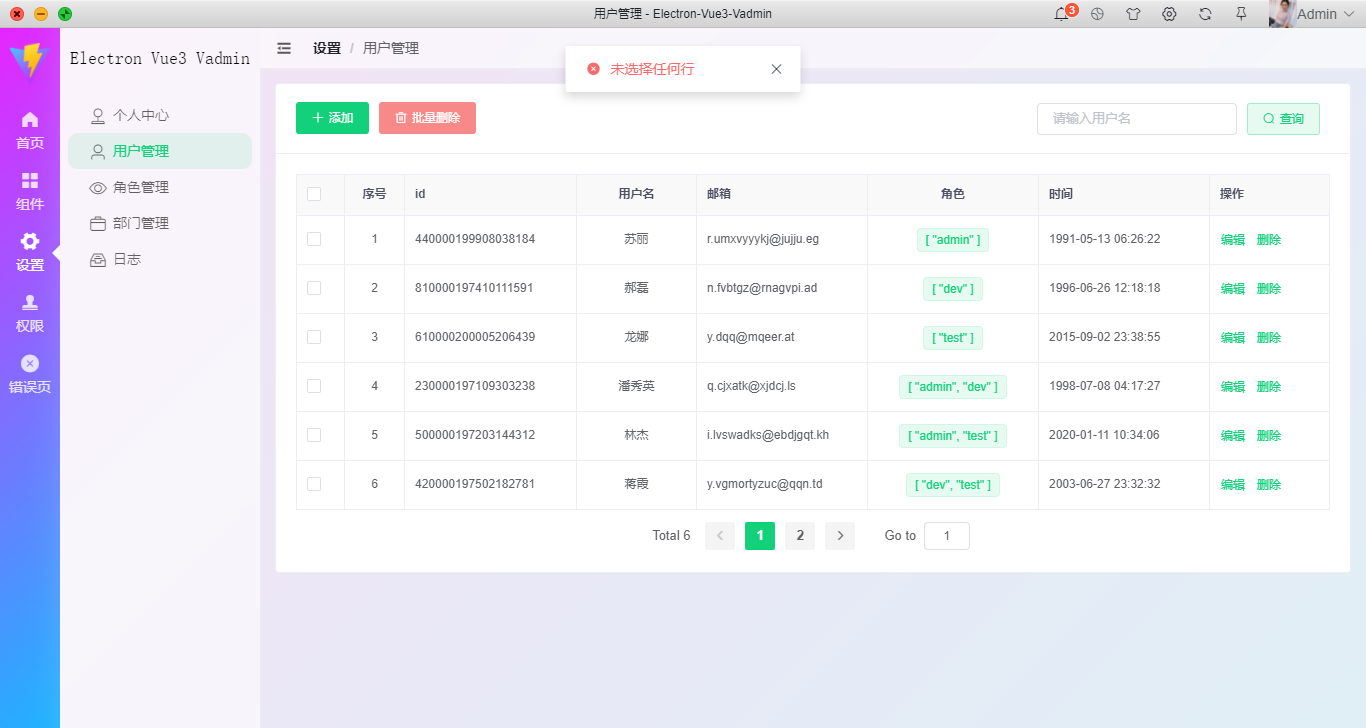This screenshot has height=728, width=1366.
Task: Check the row for 潘秀英
Action: pyautogui.click(x=314, y=386)
